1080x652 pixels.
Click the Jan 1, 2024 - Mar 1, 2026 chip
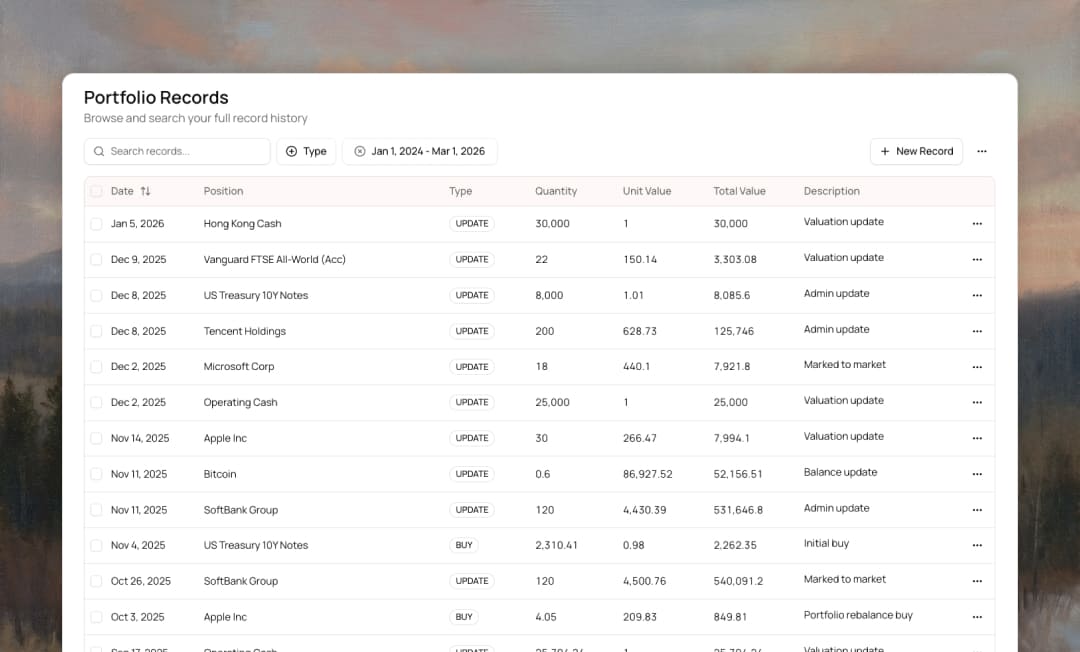coord(420,151)
